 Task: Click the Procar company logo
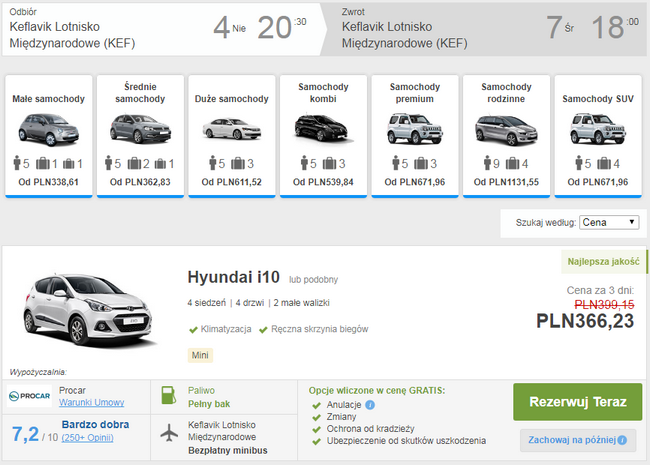(29, 396)
